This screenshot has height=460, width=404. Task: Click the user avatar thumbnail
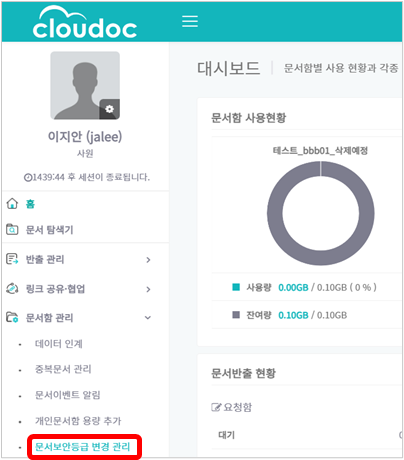pos(85,85)
